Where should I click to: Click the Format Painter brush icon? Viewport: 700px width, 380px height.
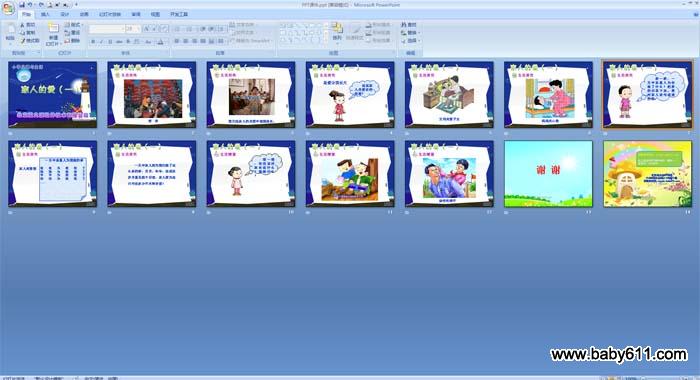click(22, 41)
